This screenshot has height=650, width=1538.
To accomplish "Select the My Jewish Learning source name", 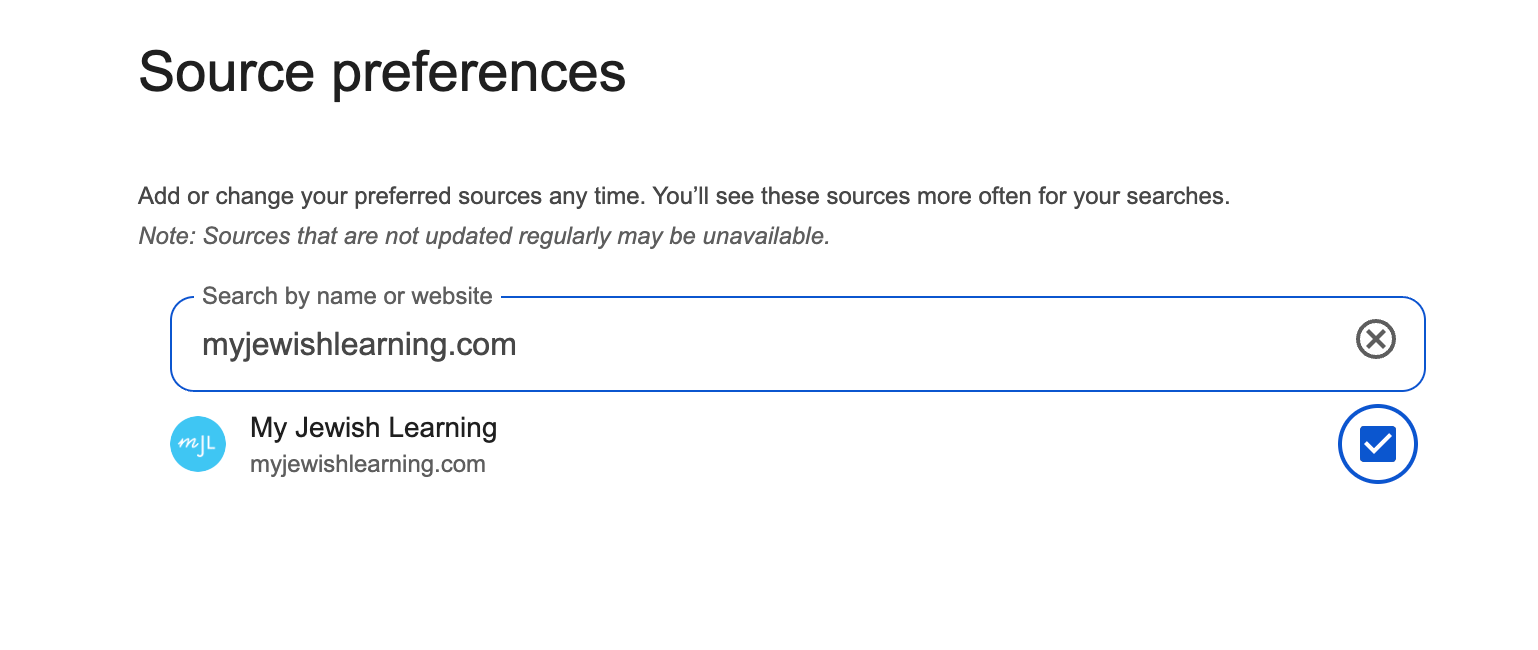I will pyautogui.click(x=373, y=428).
